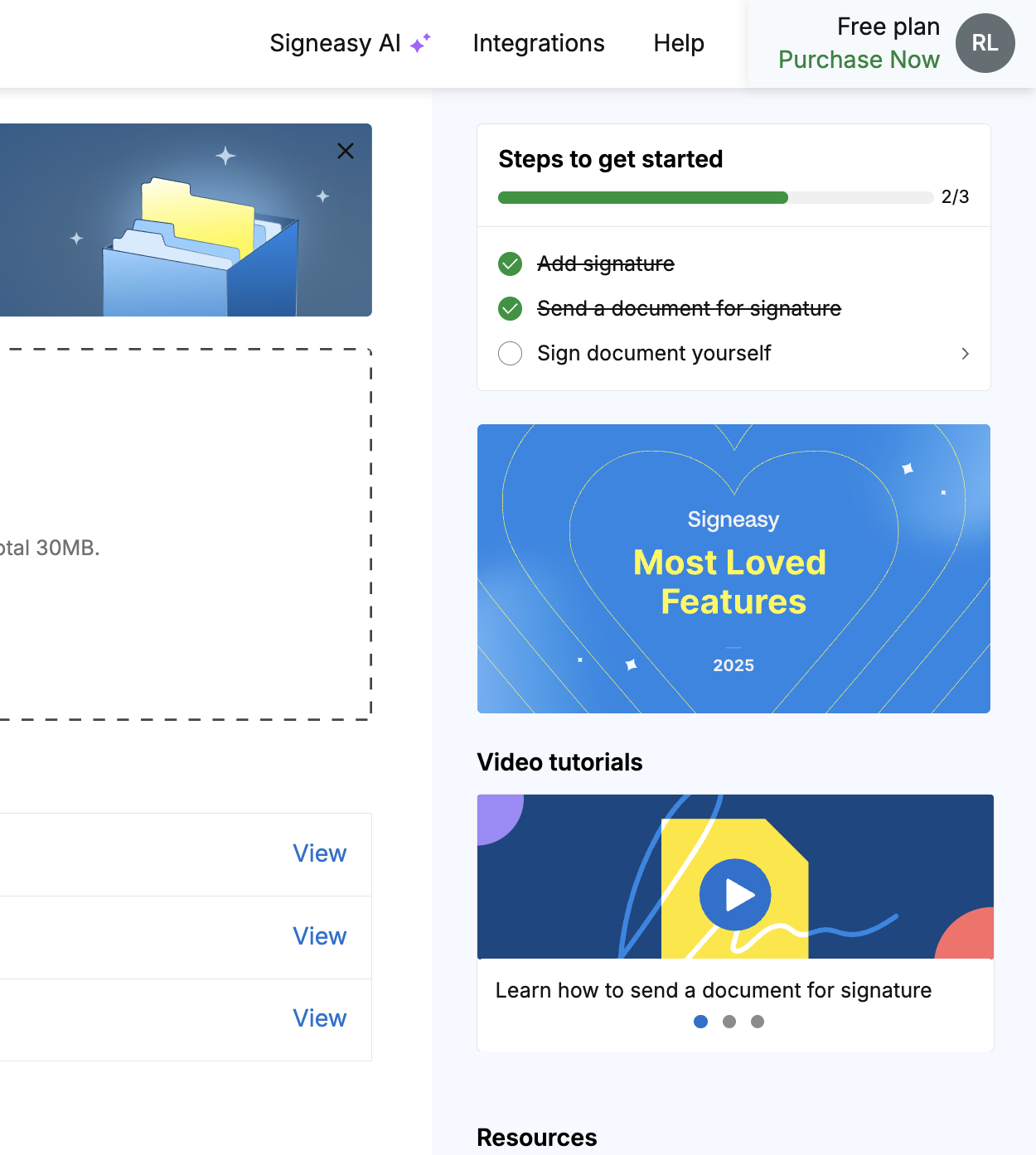Open Signeasy AI from top navigation
Screen dimensions: 1036x1155
pyautogui.click(x=350, y=43)
